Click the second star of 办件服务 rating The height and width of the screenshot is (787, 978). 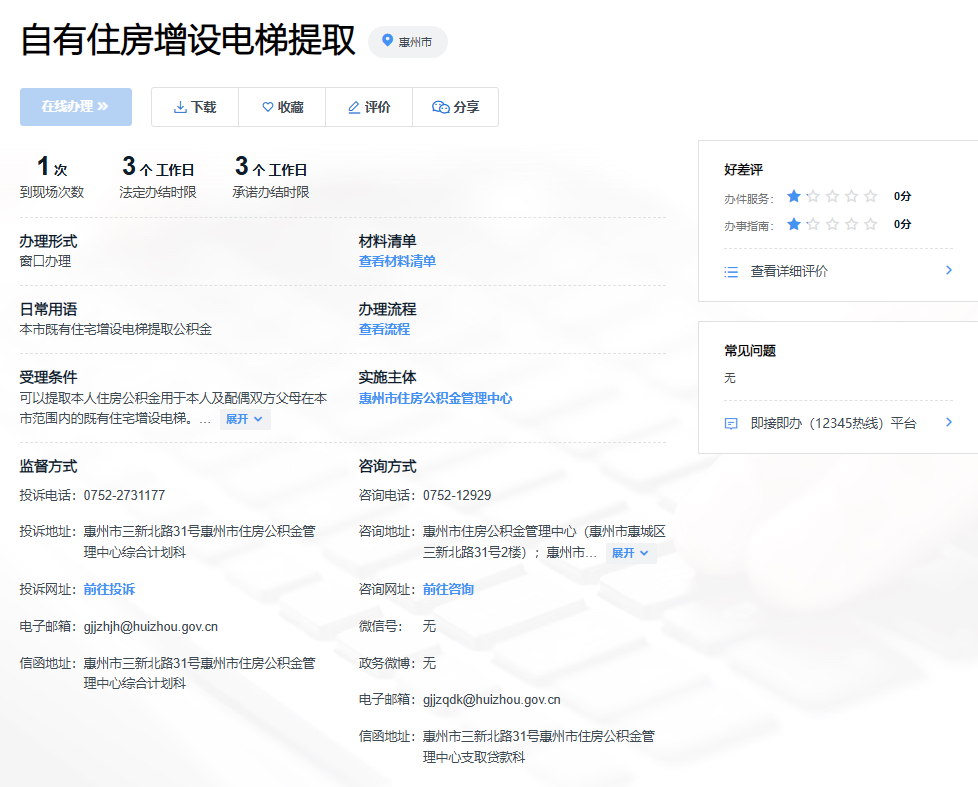click(x=813, y=196)
